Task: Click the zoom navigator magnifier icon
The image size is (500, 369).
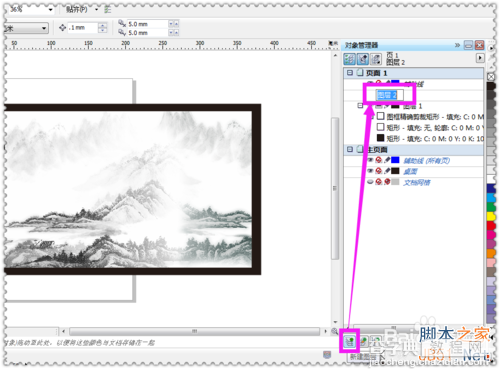Action: [x=335, y=331]
